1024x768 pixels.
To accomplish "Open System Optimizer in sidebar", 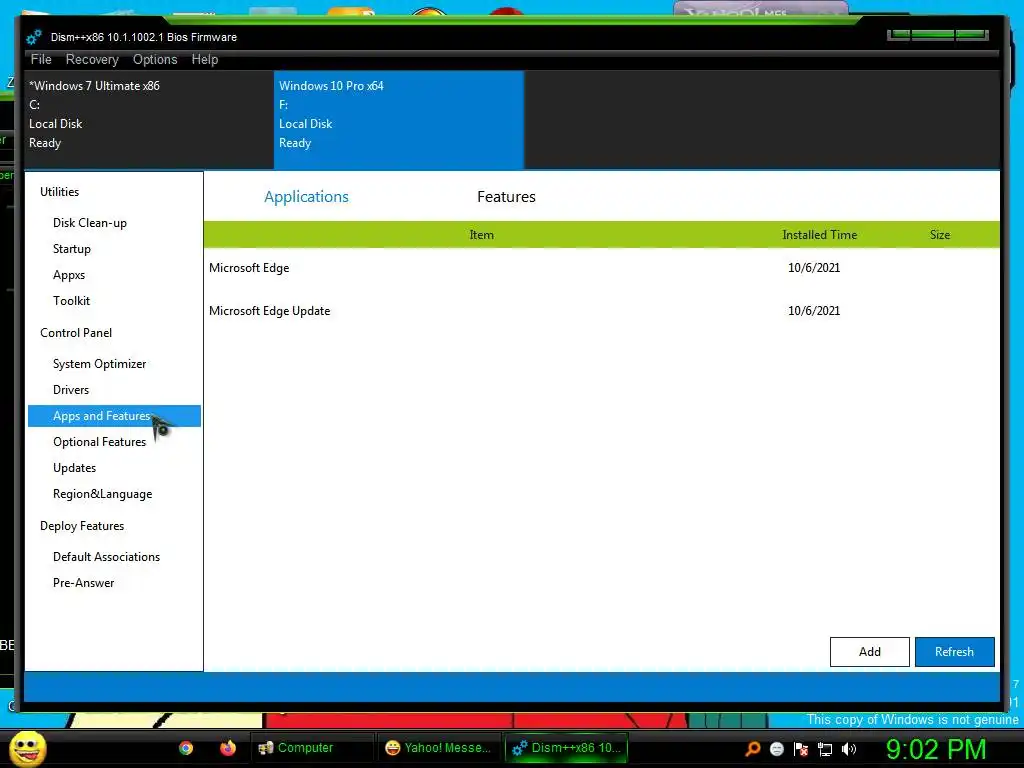I will 99,364.
